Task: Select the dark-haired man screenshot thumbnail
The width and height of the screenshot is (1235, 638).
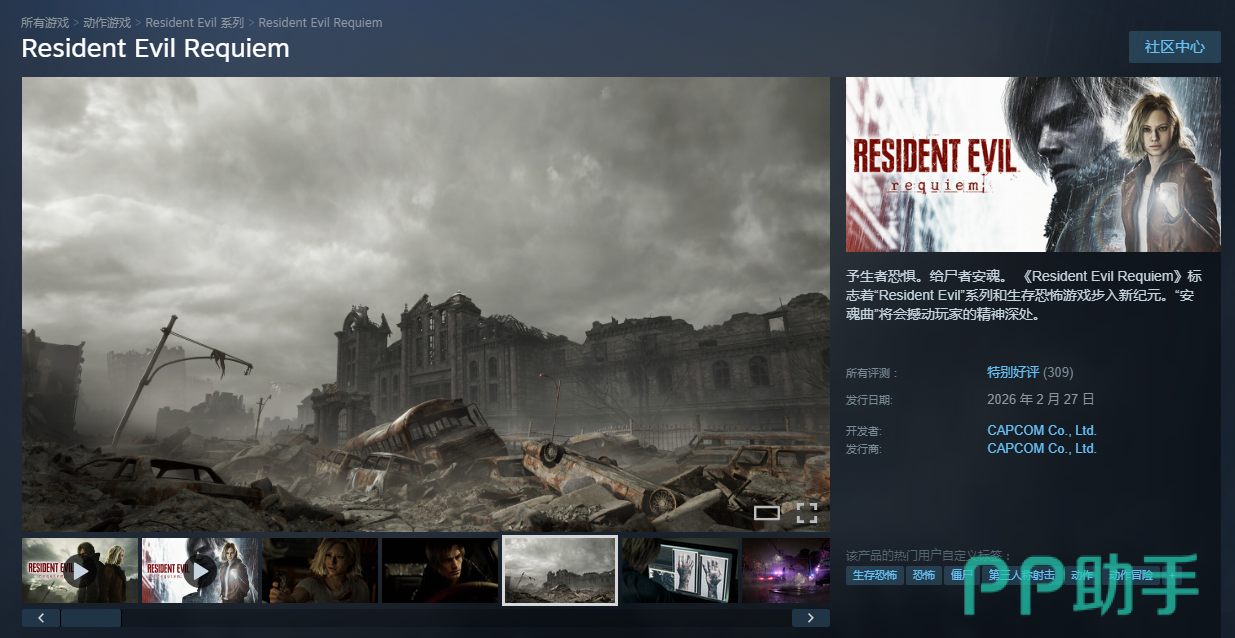Action: coord(440,571)
